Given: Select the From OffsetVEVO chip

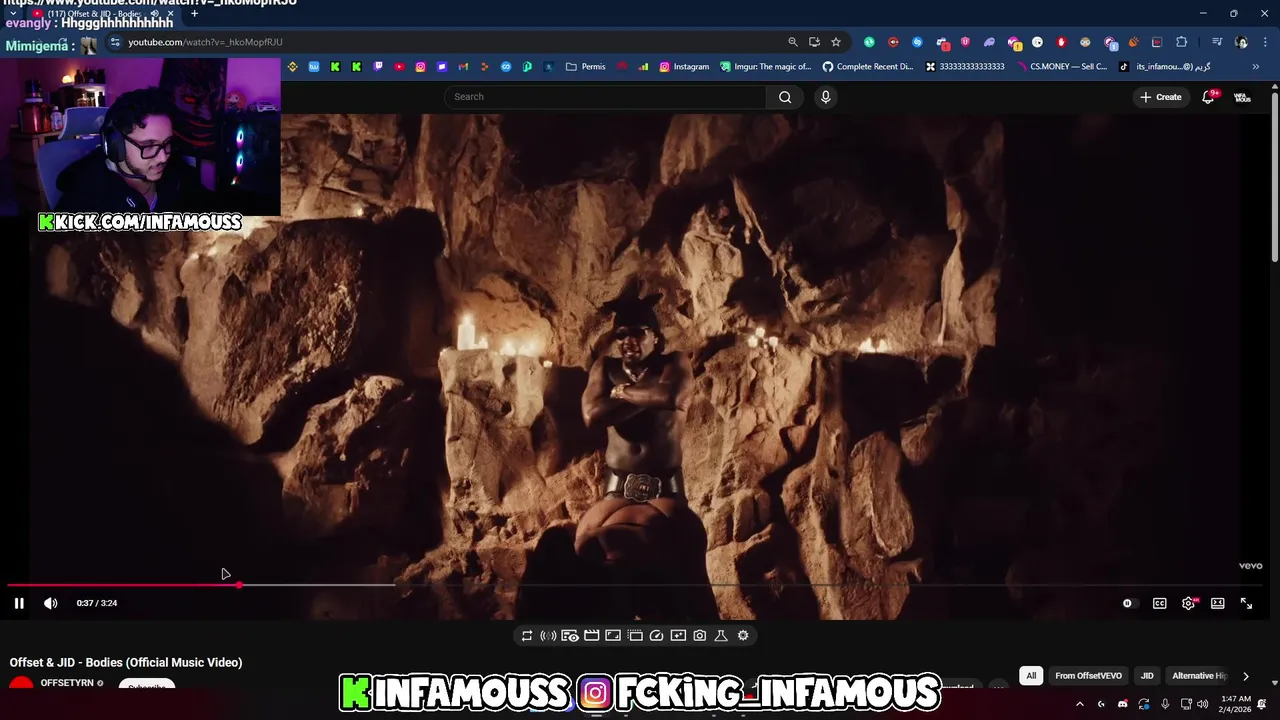Looking at the screenshot, I should coord(1088,676).
